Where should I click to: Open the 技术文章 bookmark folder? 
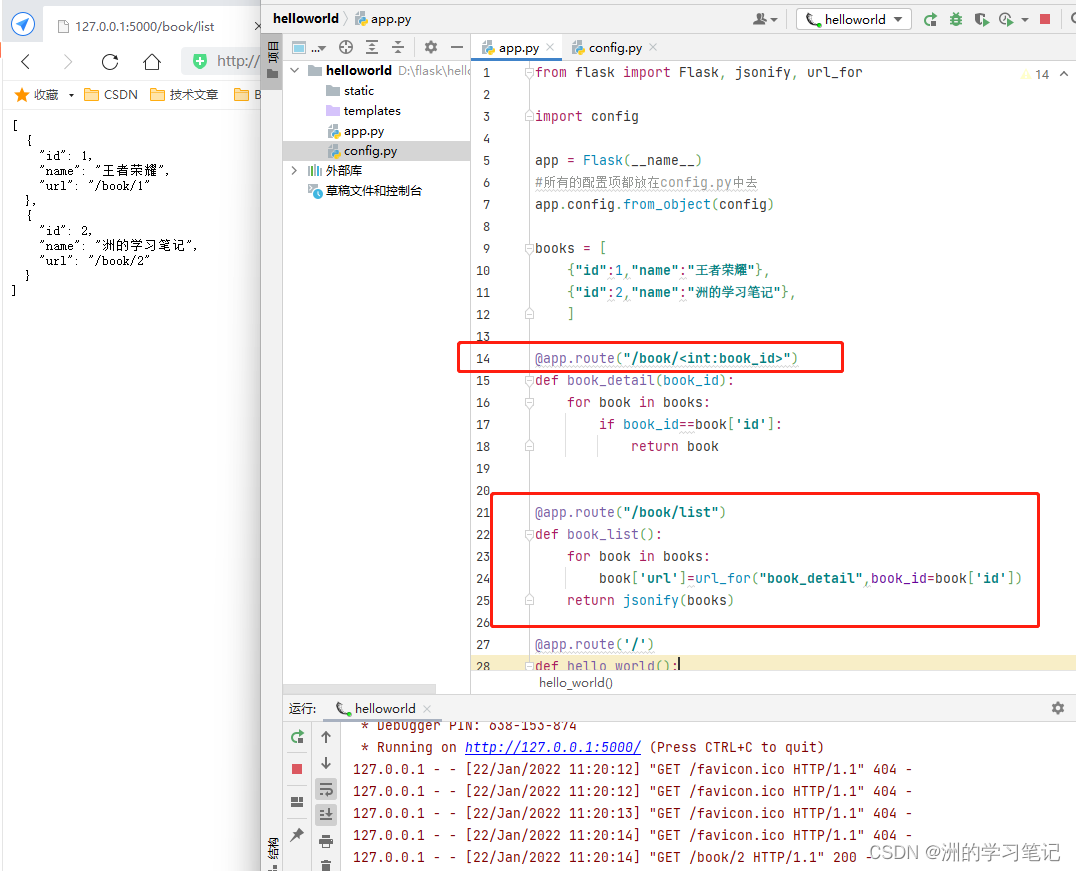(x=184, y=95)
